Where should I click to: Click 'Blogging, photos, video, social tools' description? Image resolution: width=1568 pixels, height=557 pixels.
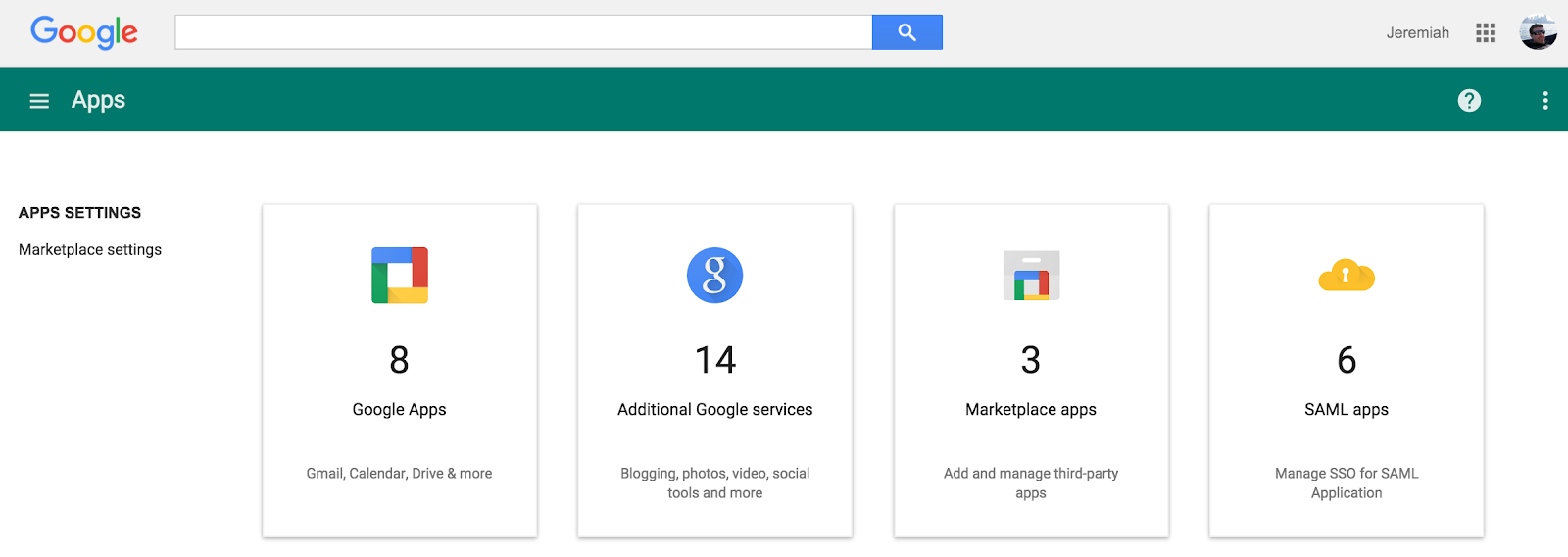(715, 483)
